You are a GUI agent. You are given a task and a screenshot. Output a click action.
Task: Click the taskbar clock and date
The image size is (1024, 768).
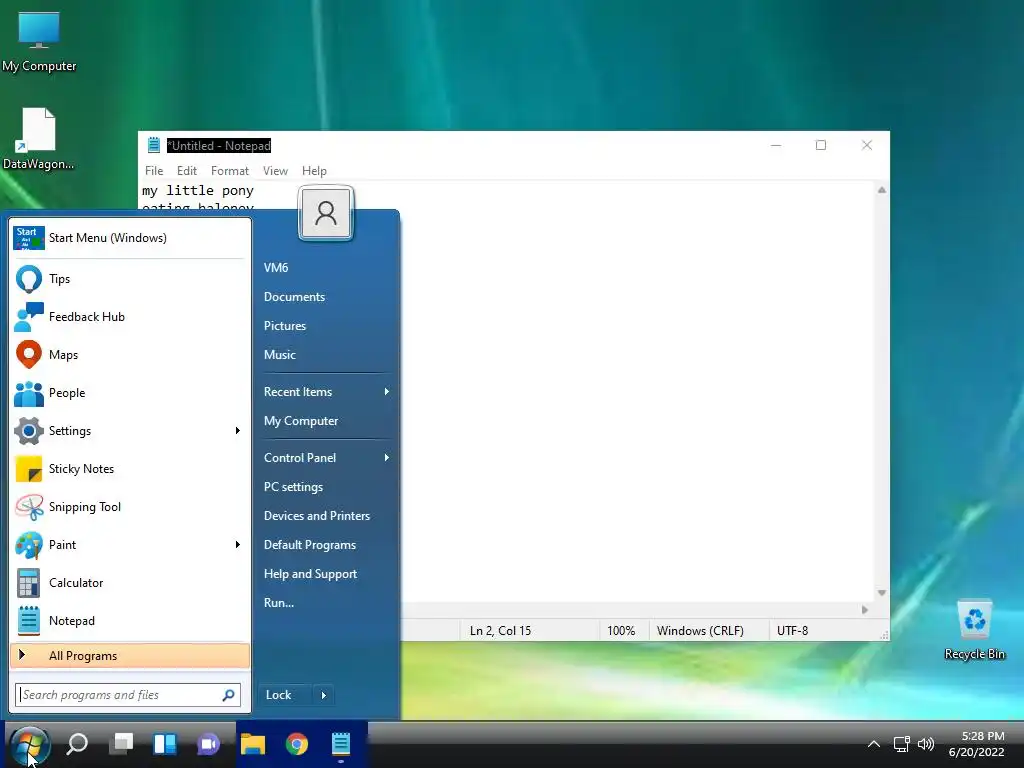tap(976, 744)
